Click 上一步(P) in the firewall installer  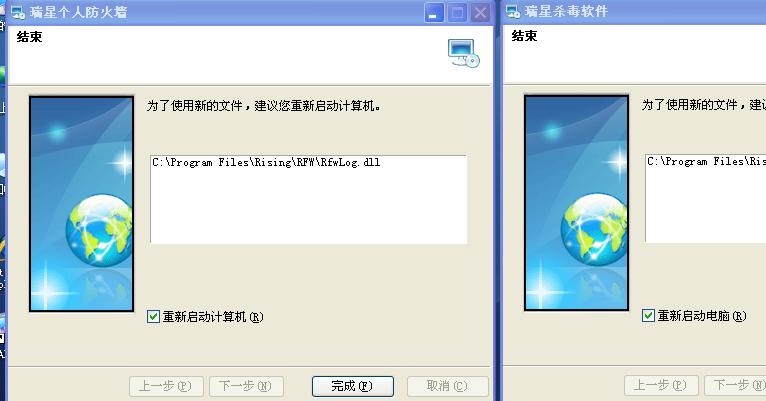pos(167,386)
